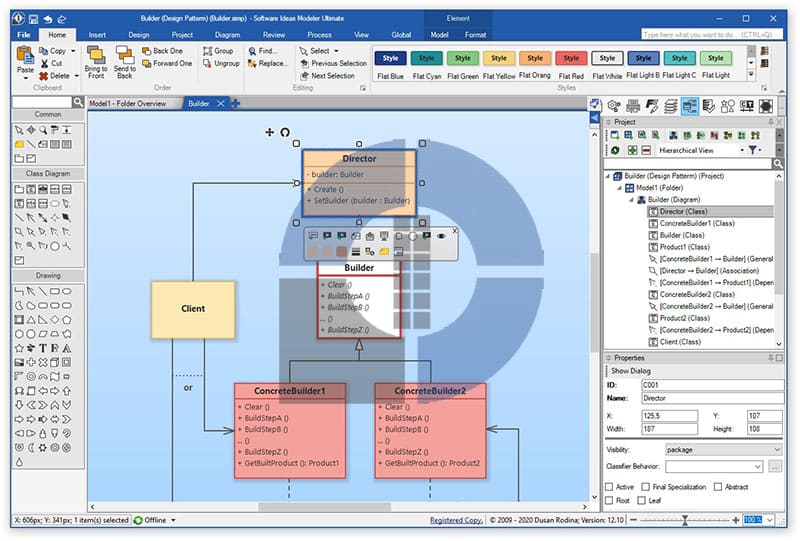Click the Save icon in title bar
The height and width of the screenshot is (541, 800).
33,19
